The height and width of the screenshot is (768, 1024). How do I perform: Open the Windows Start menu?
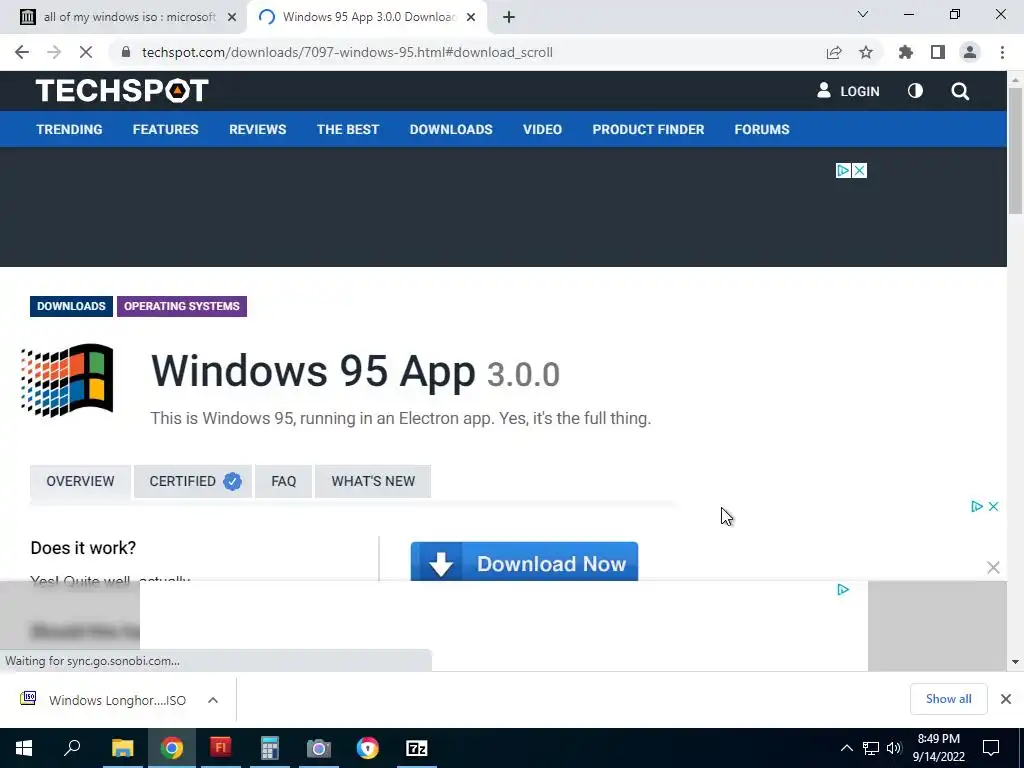[x=24, y=748]
